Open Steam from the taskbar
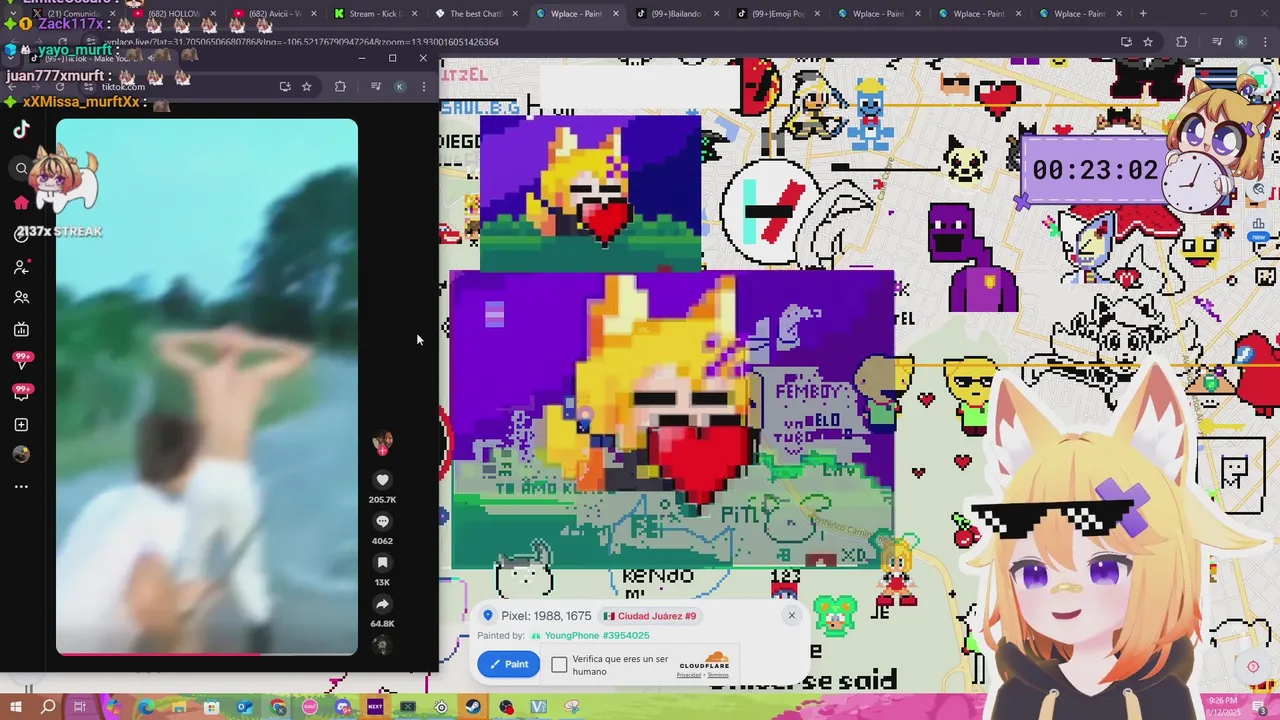Screen dimensions: 1280x720 pos(473,707)
